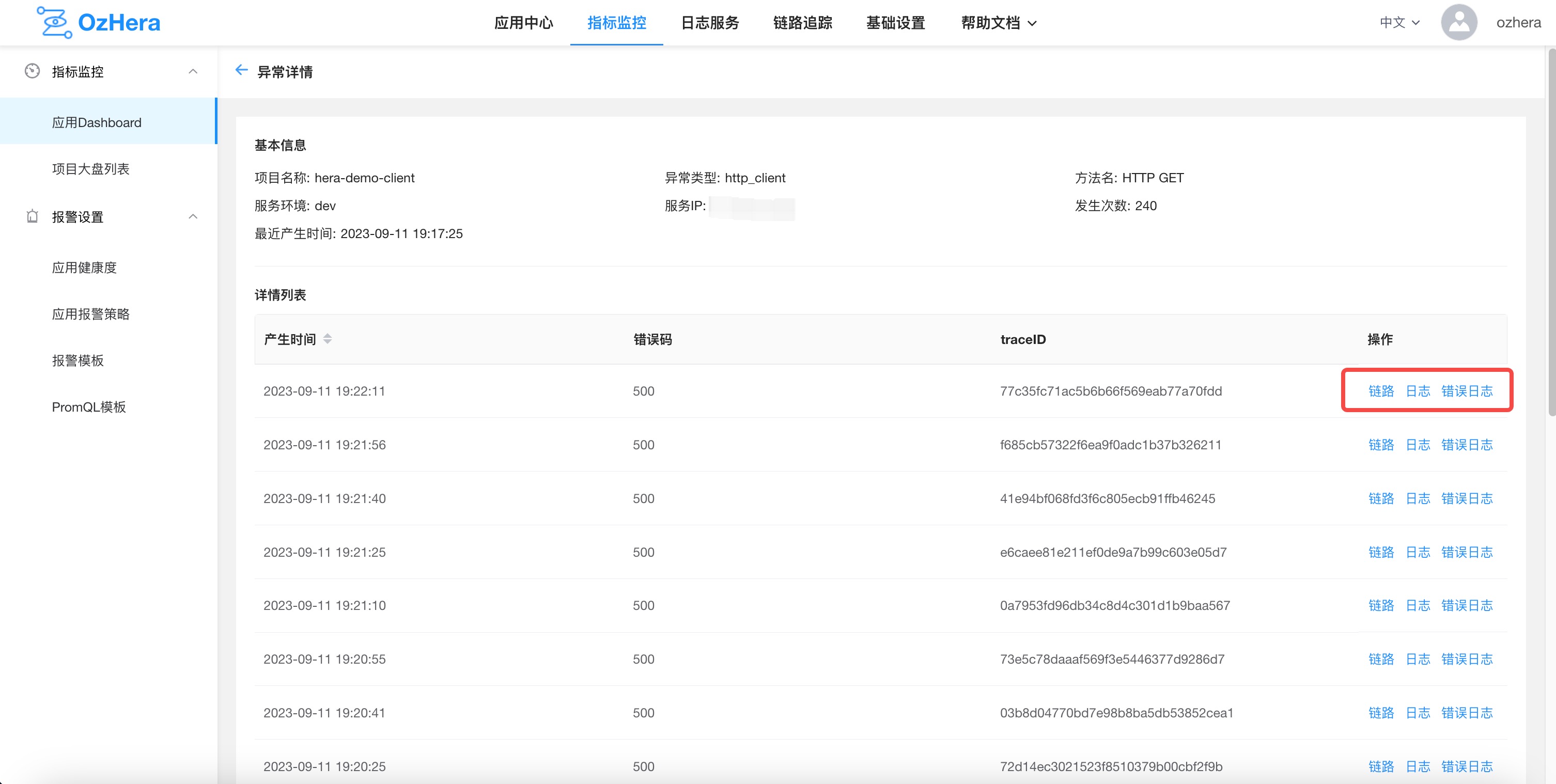The width and height of the screenshot is (1556, 784).
Task: Click 日志 for the 19:21:10 row
Action: (1418, 605)
